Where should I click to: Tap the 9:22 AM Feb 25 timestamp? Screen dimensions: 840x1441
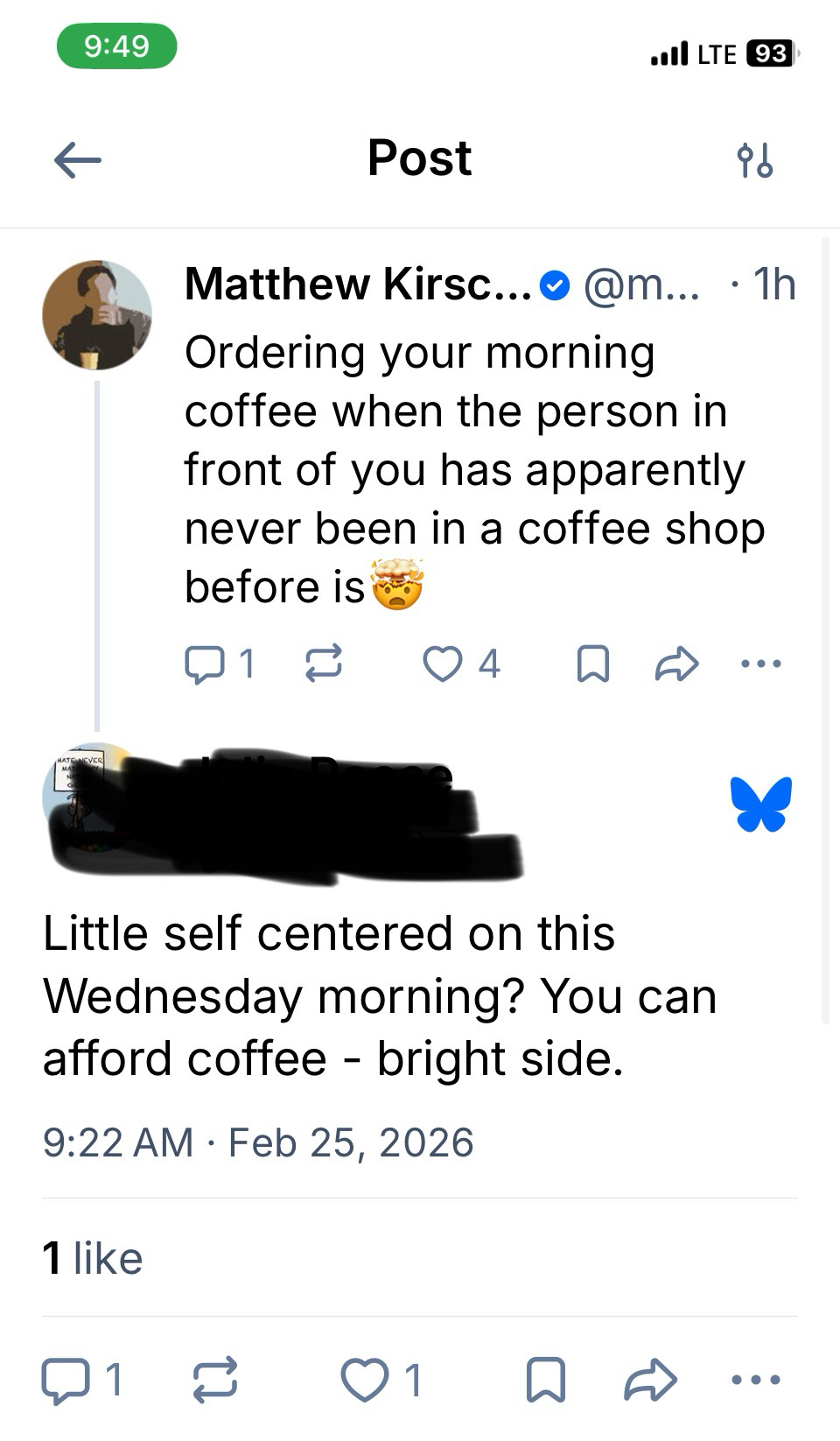(x=258, y=1142)
